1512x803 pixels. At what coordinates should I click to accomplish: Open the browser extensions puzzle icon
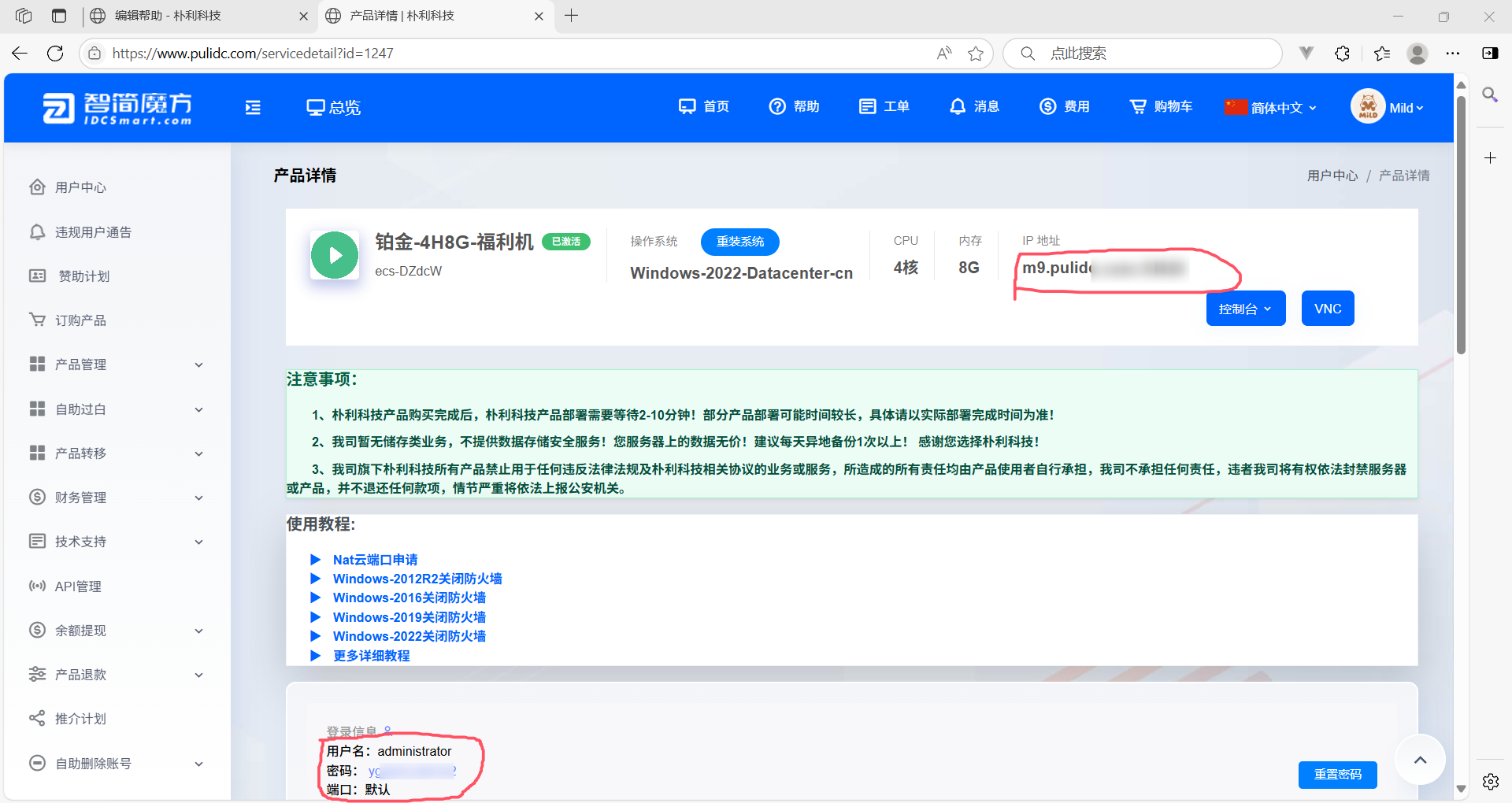(1343, 54)
